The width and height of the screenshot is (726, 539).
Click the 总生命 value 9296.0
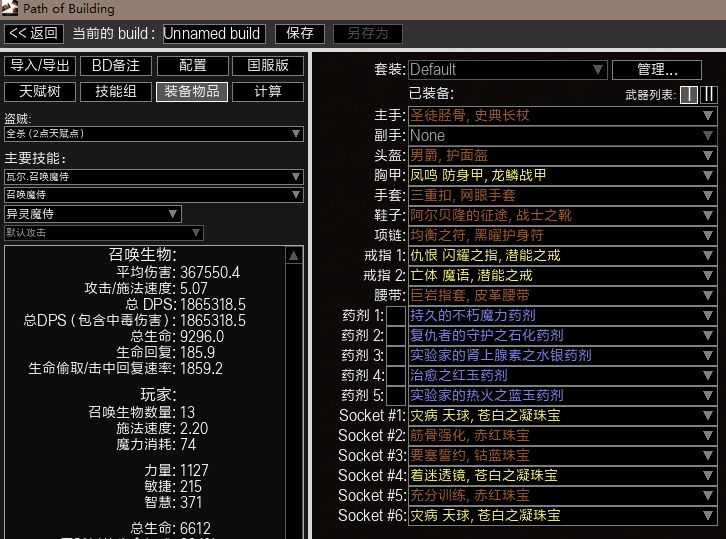click(x=202, y=337)
